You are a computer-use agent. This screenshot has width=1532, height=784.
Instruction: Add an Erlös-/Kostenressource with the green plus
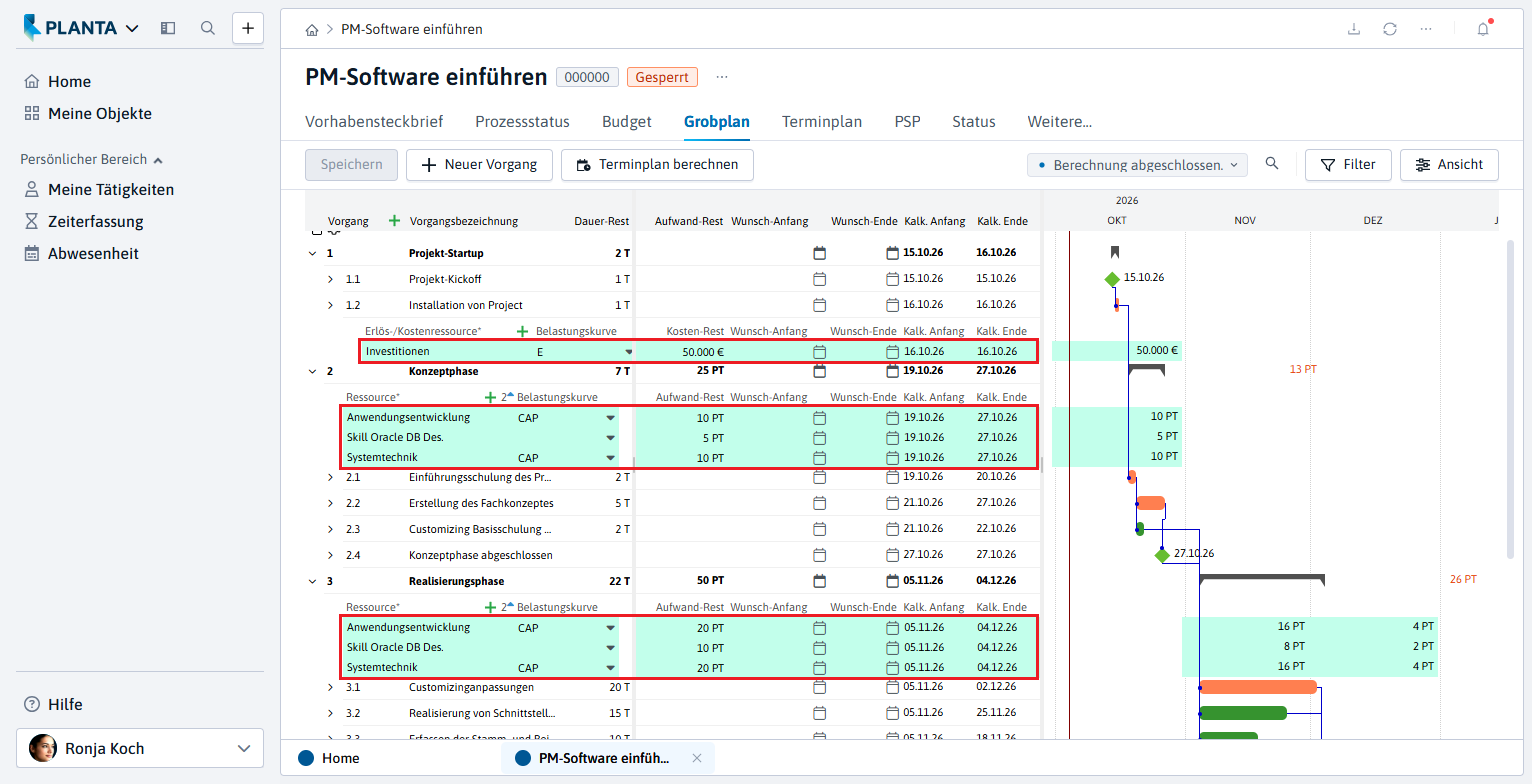[x=522, y=331]
